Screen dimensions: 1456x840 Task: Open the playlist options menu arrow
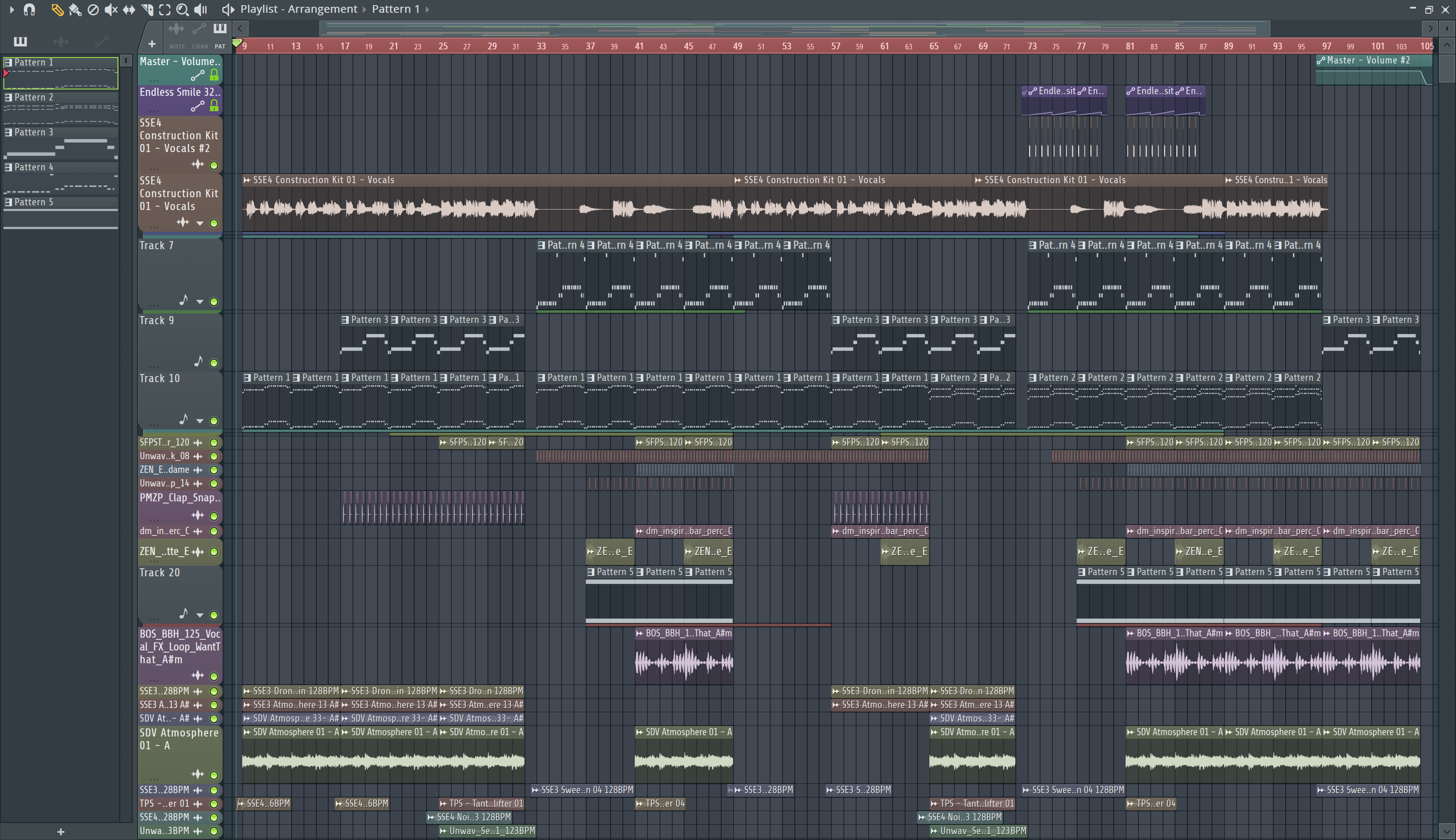[x=11, y=9]
